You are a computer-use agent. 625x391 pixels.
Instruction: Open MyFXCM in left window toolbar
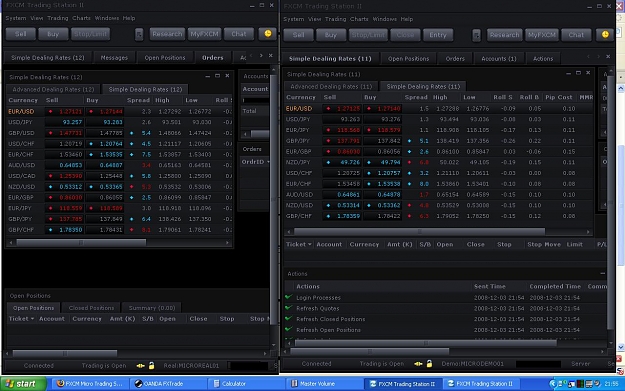(204, 34)
